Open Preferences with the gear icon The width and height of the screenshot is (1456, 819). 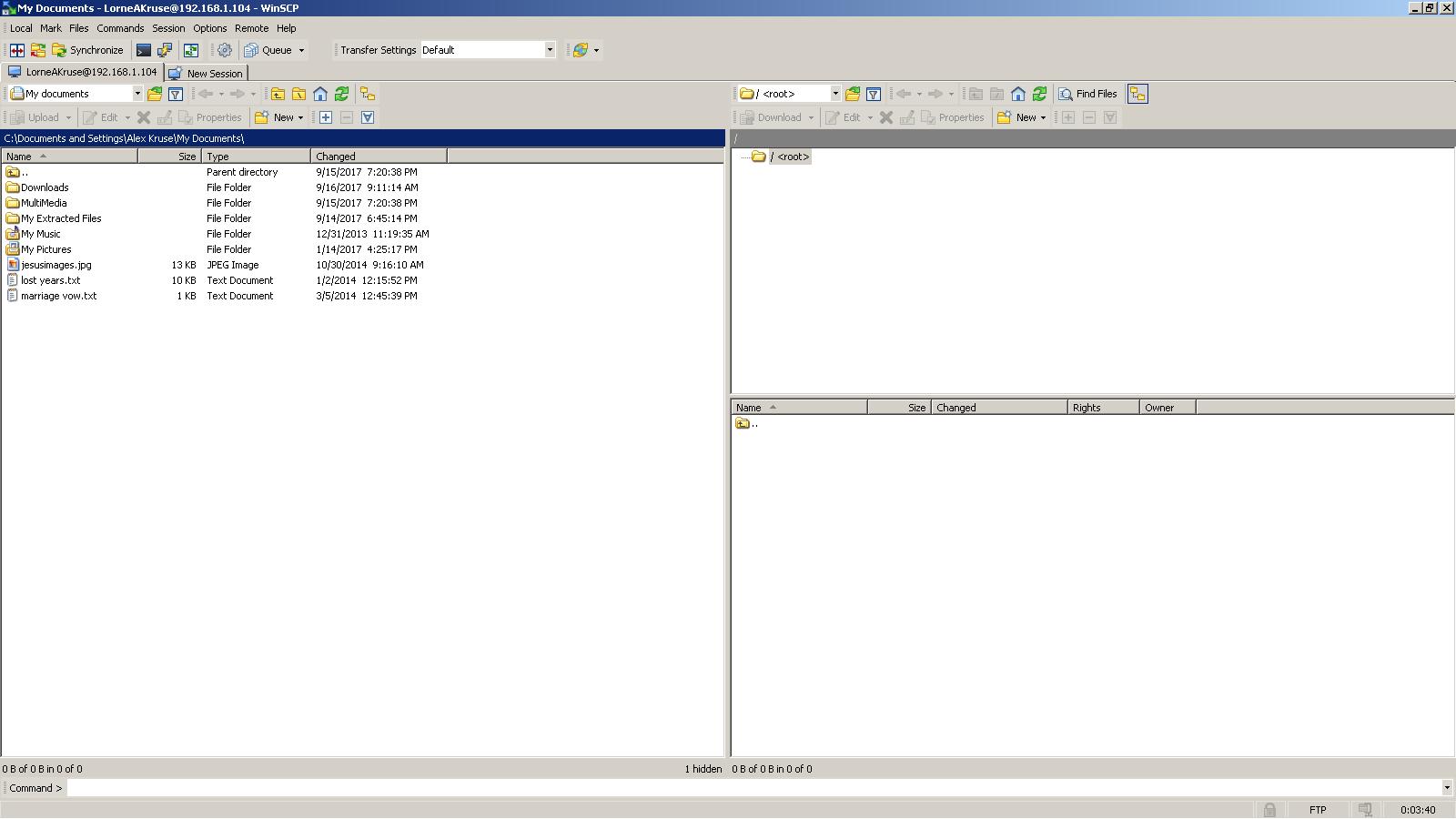(225, 50)
